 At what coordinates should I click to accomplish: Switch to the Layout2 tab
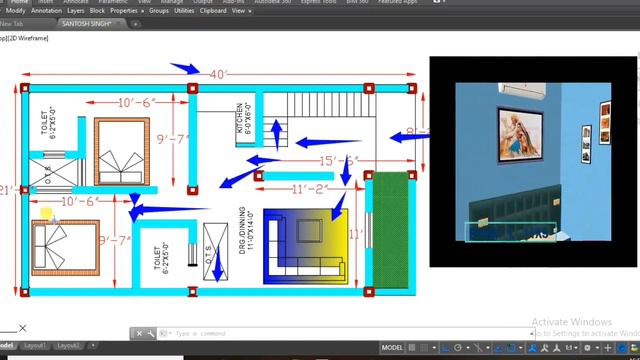tap(68, 346)
